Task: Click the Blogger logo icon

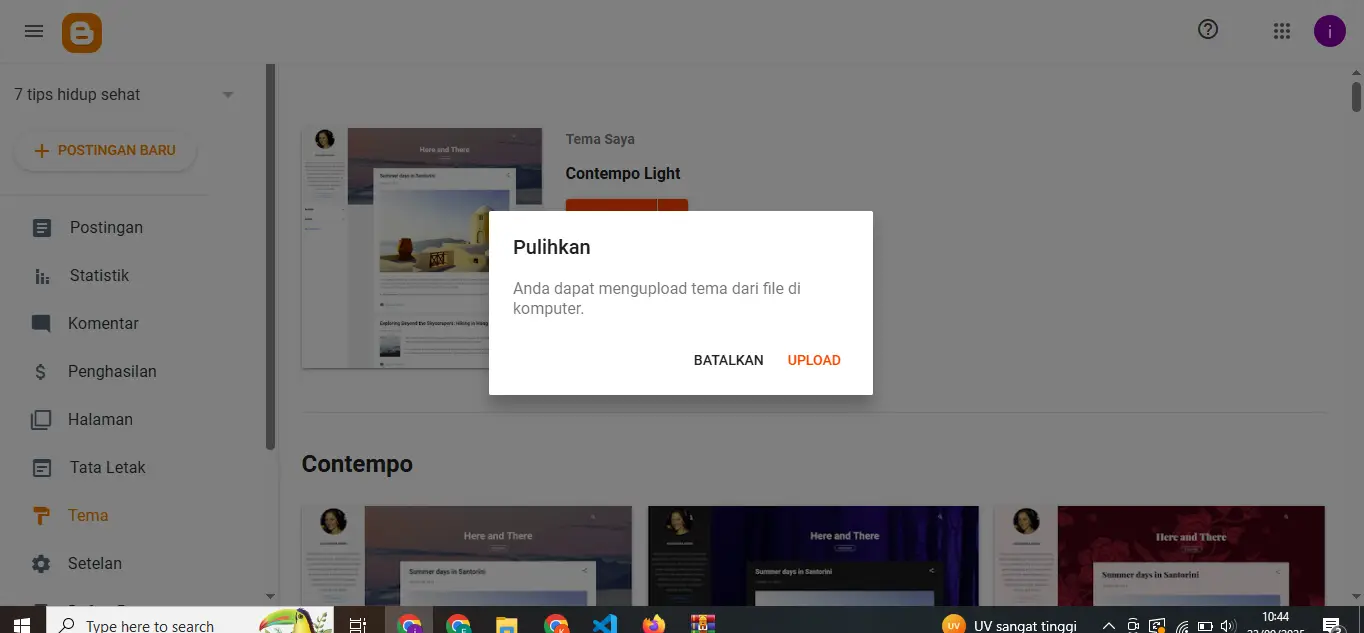Action: (82, 32)
